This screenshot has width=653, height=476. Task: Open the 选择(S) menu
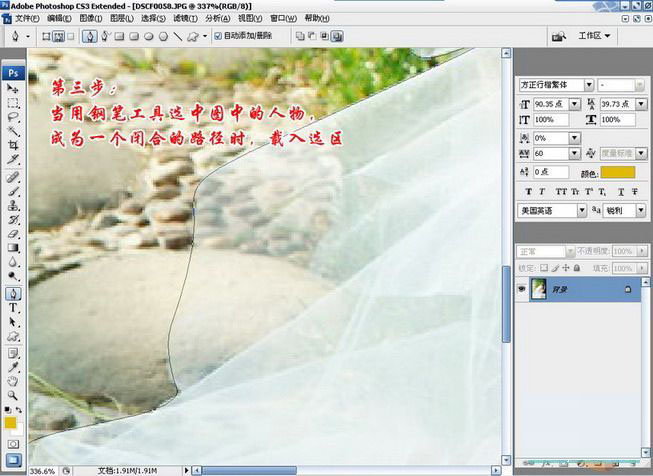click(x=153, y=18)
